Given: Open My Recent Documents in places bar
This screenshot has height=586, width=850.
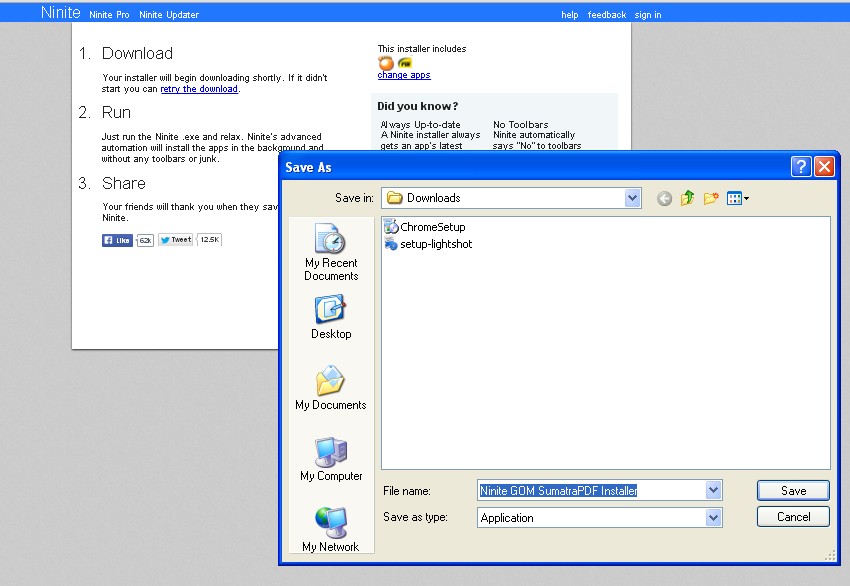Looking at the screenshot, I should (x=331, y=252).
